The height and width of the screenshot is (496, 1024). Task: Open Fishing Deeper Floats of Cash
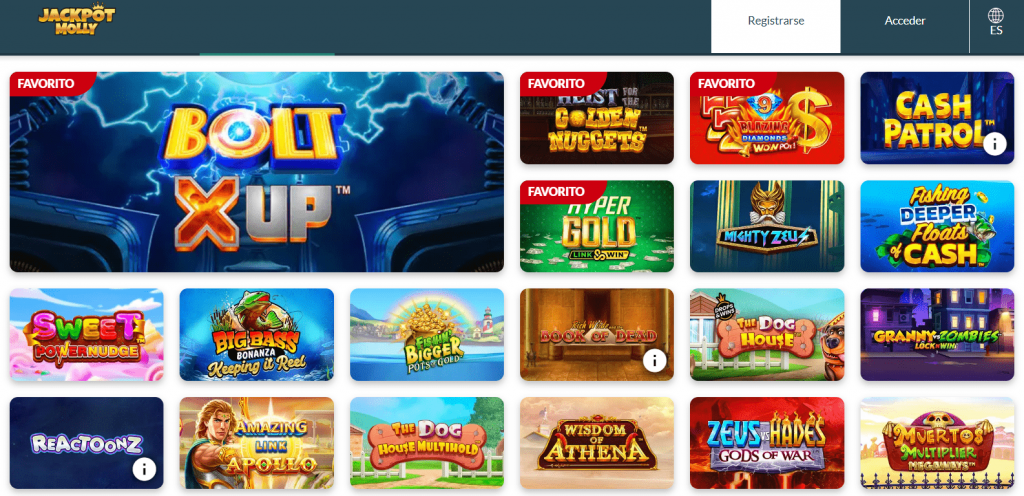click(x=937, y=226)
